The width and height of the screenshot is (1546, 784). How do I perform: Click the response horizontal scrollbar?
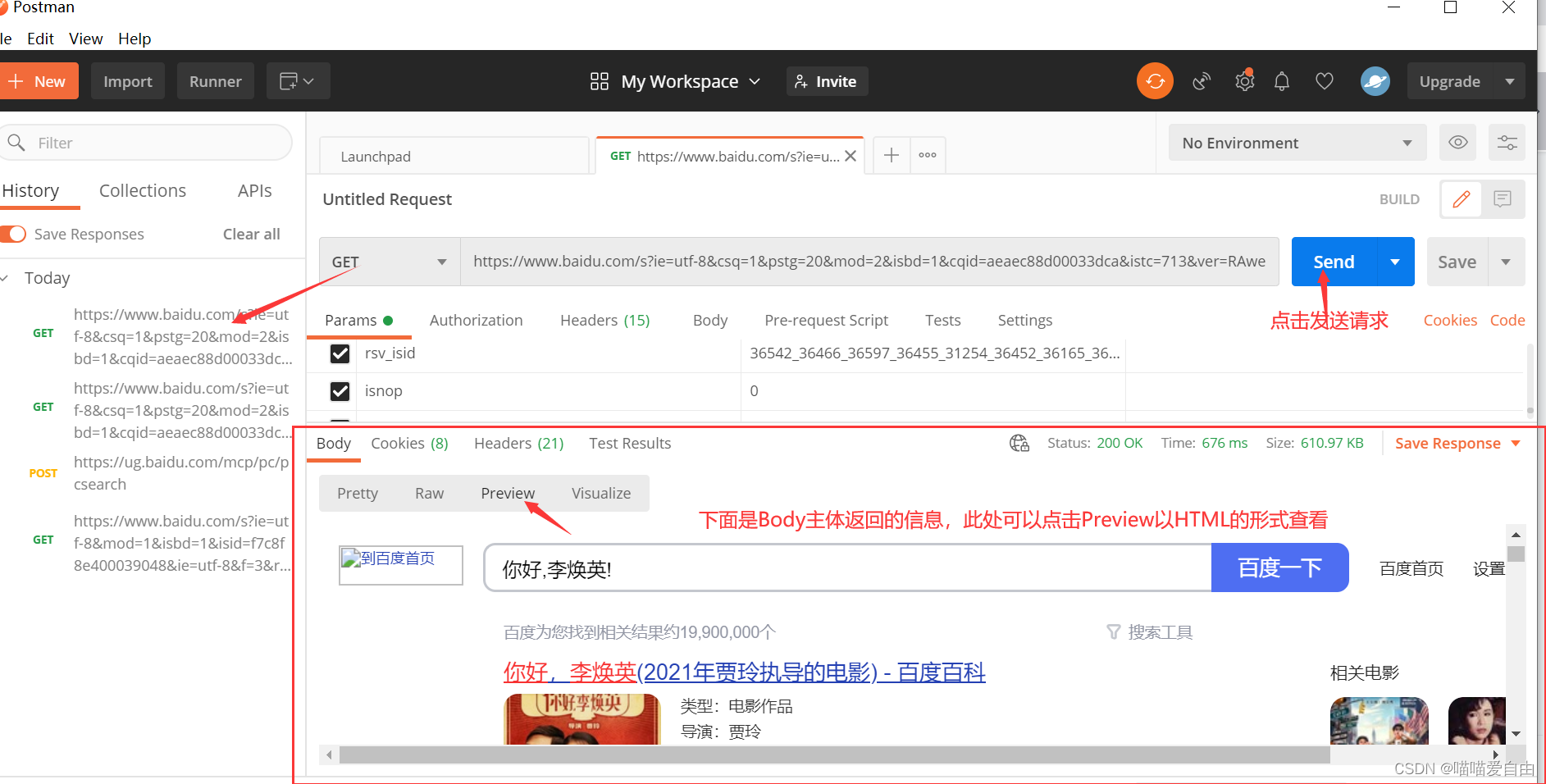834,754
